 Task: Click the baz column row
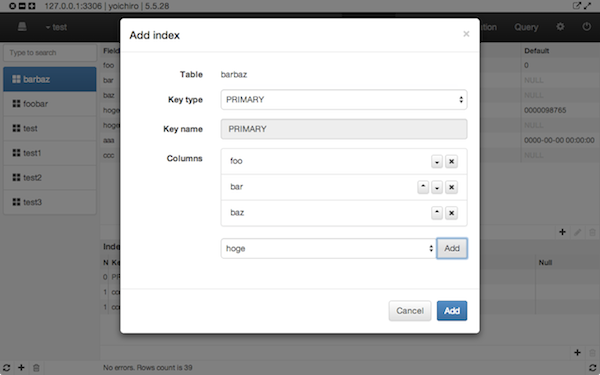coord(344,213)
